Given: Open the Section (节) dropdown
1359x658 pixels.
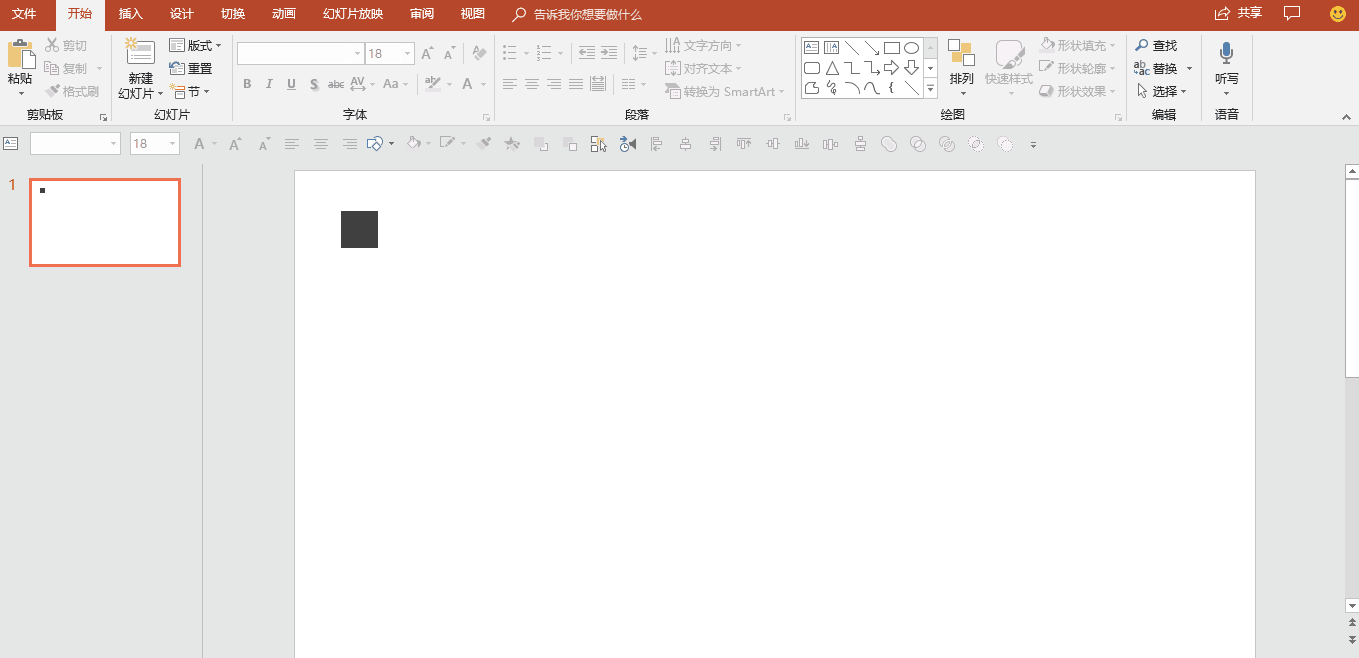Looking at the screenshot, I should [190, 91].
